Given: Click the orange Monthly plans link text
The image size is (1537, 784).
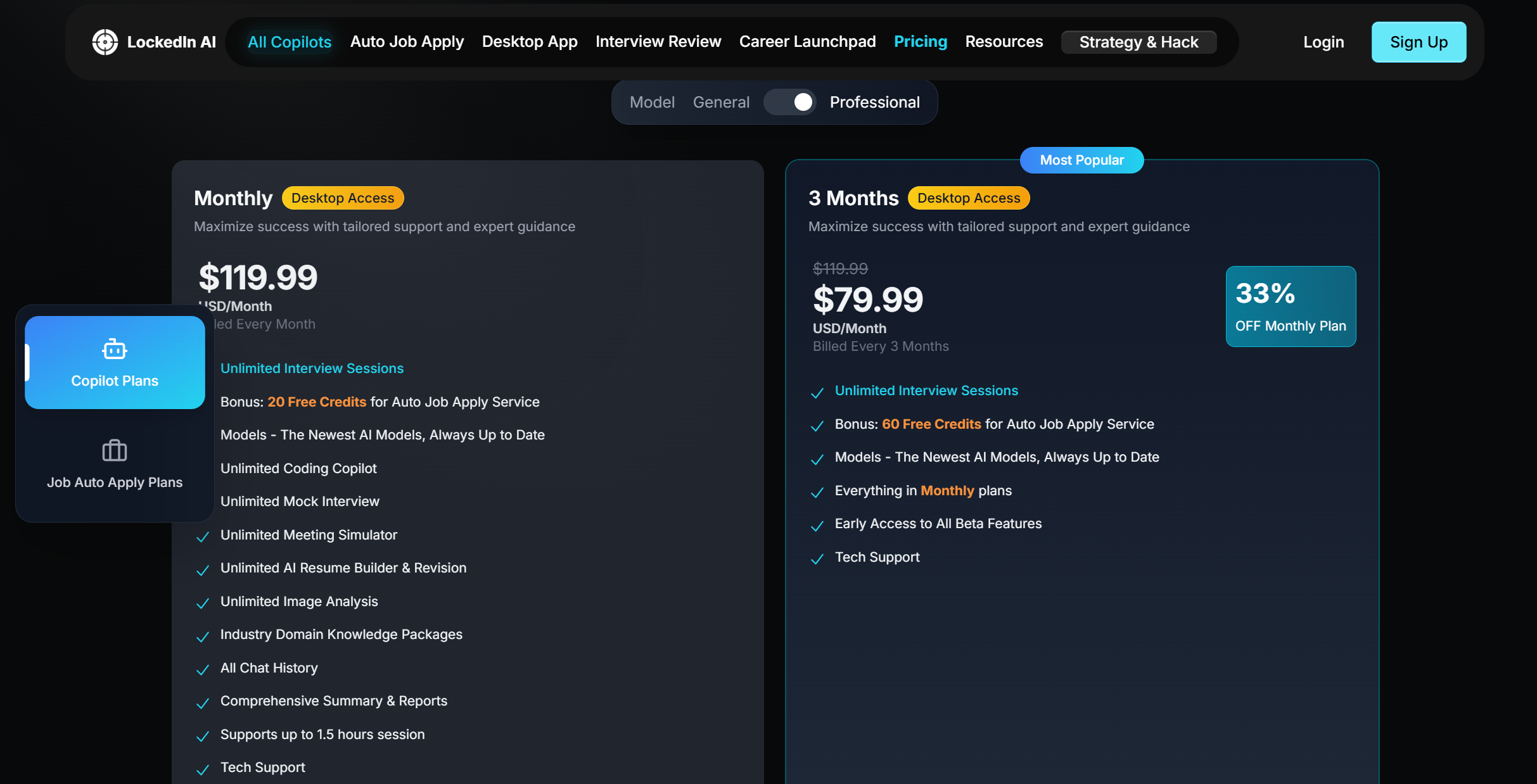Looking at the screenshot, I should coord(947,491).
